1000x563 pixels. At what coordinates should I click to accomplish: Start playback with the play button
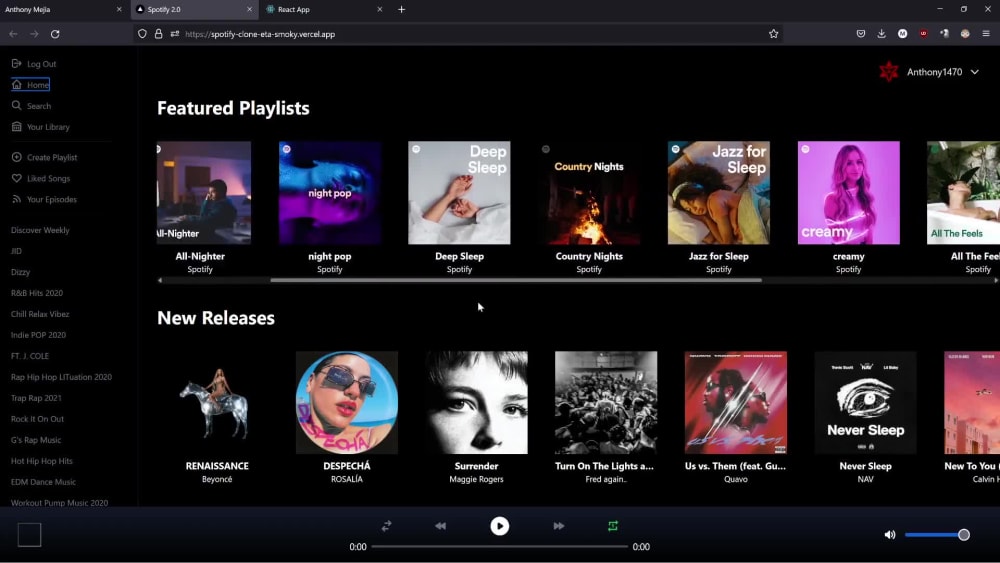pos(499,526)
